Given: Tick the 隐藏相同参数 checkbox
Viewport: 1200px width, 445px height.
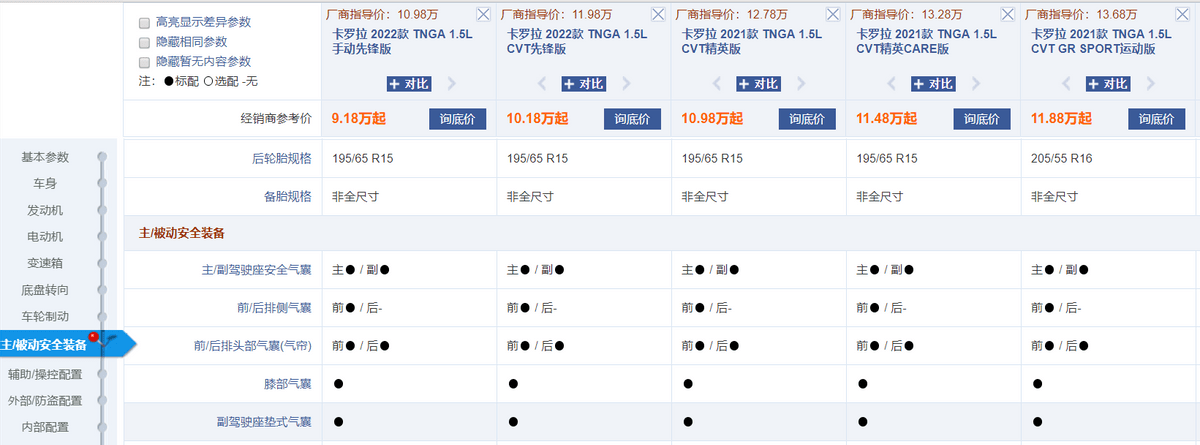Looking at the screenshot, I should [x=145, y=42].
